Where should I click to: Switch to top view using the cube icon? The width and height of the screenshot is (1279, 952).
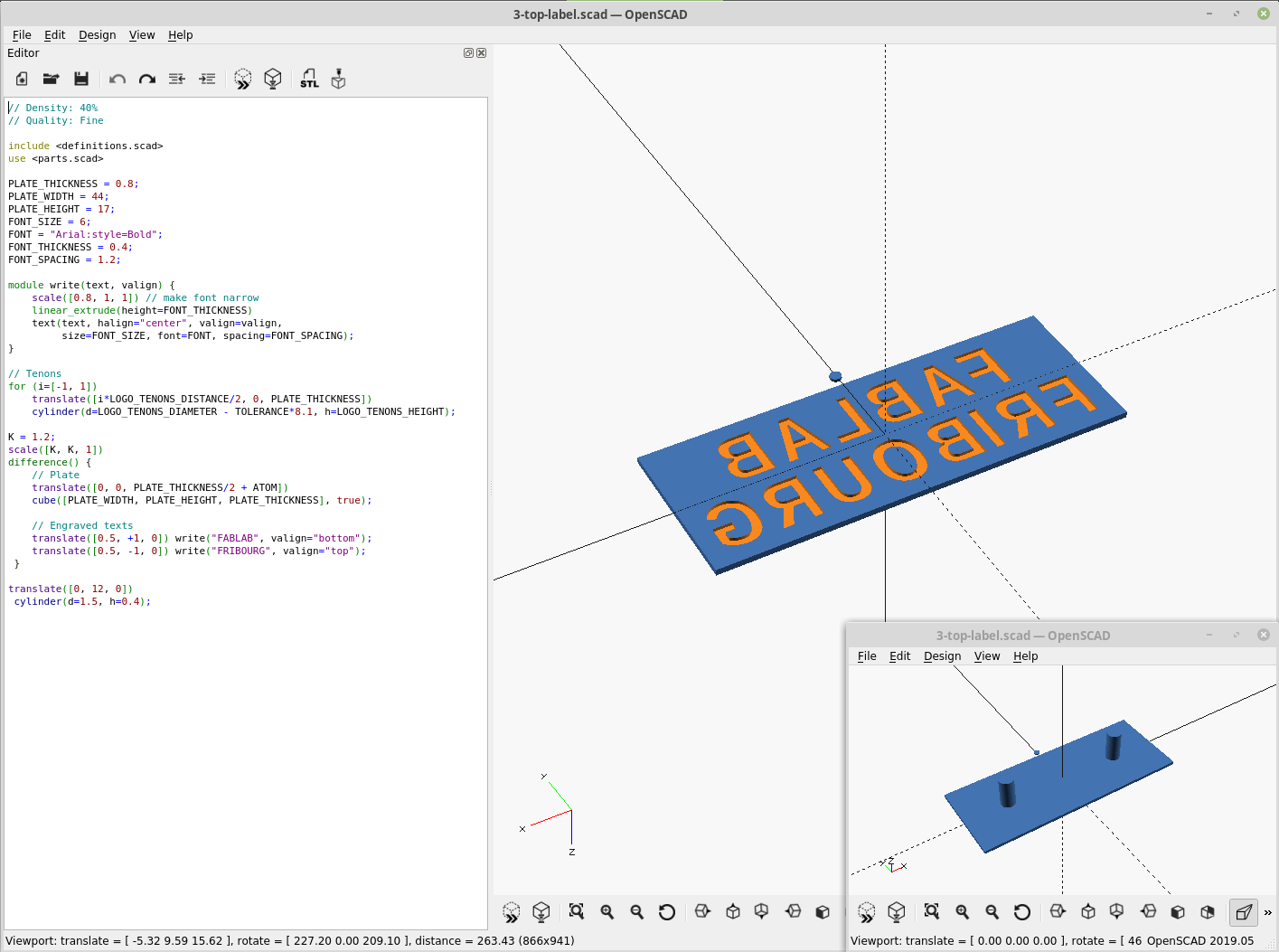tap(732, 912)
